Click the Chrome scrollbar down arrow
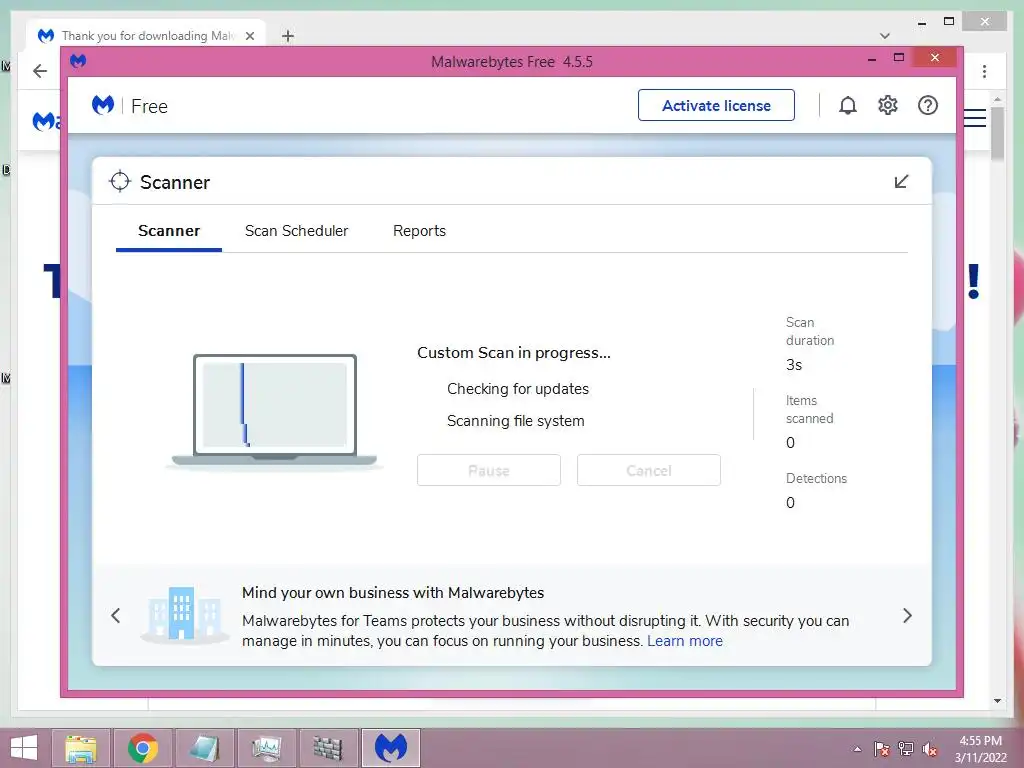The height and width of the screenshot is (768, 1024). (997, 701)
